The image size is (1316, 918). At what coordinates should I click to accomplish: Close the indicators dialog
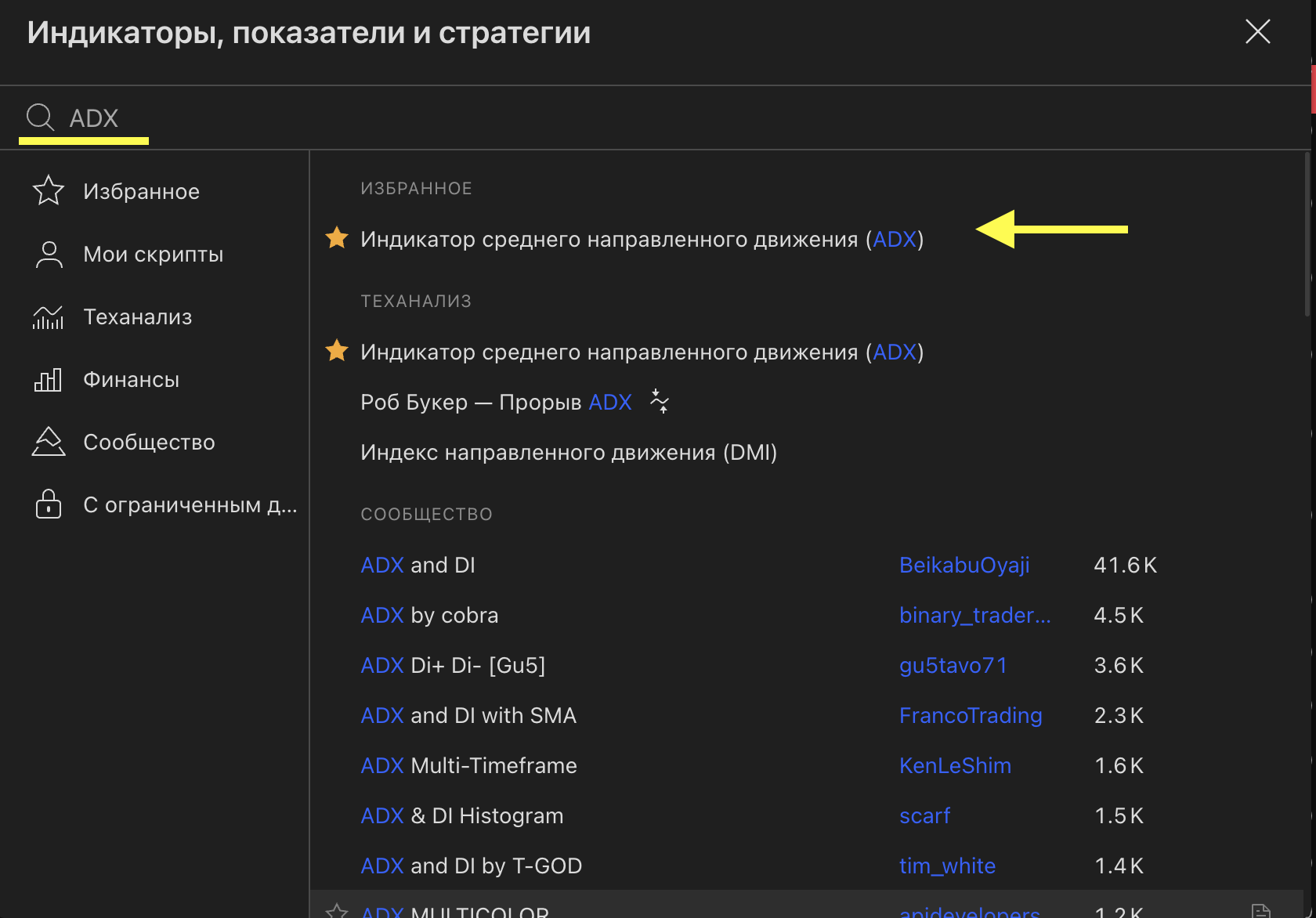pos(1257,32)
